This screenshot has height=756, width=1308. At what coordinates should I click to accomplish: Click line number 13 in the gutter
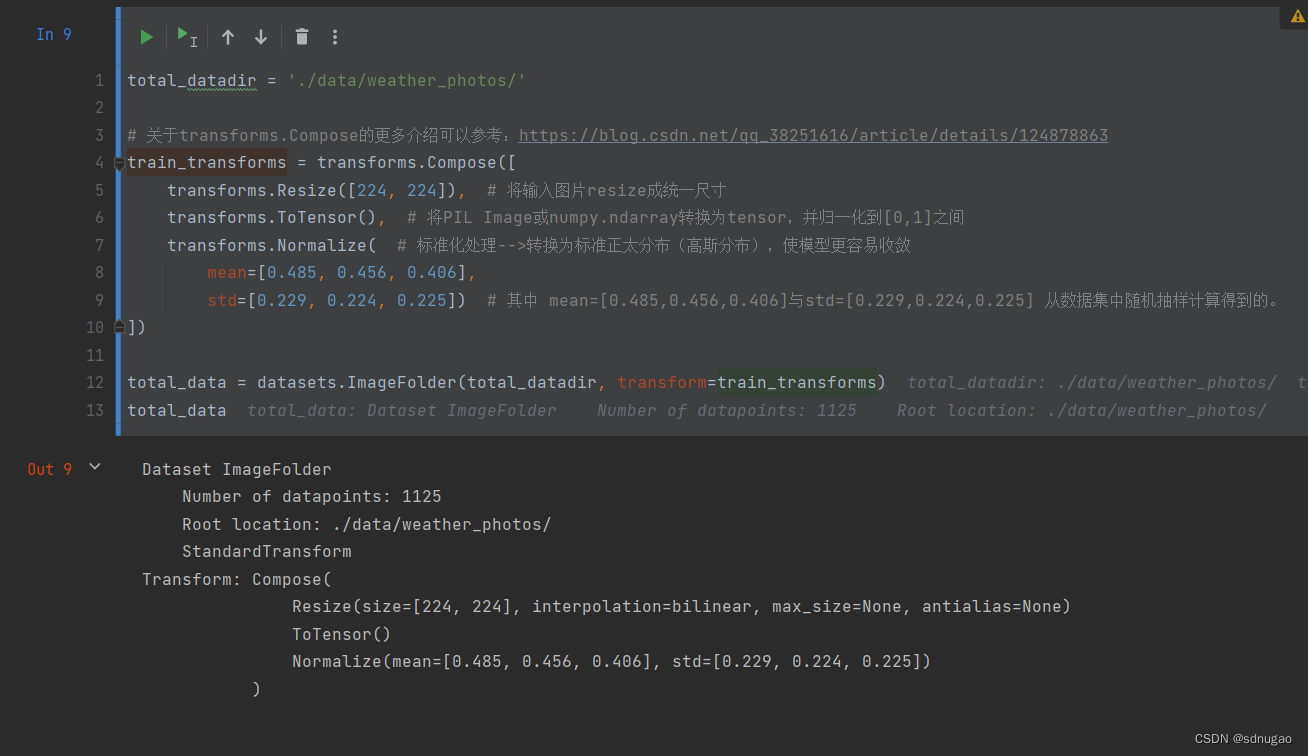[95, 410]
